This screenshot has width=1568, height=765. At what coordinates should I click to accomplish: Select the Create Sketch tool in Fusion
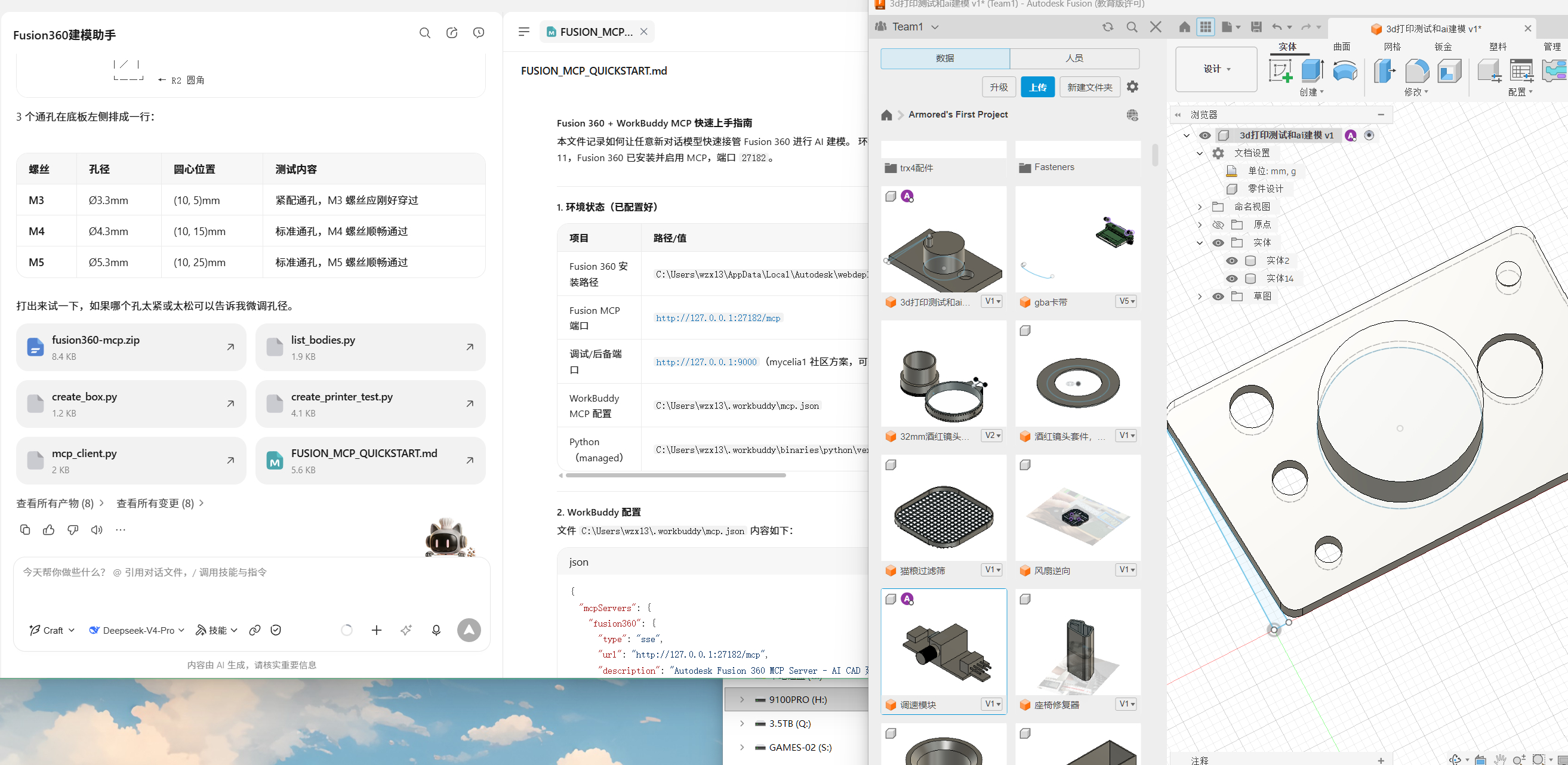click(x=1280, y=70)
